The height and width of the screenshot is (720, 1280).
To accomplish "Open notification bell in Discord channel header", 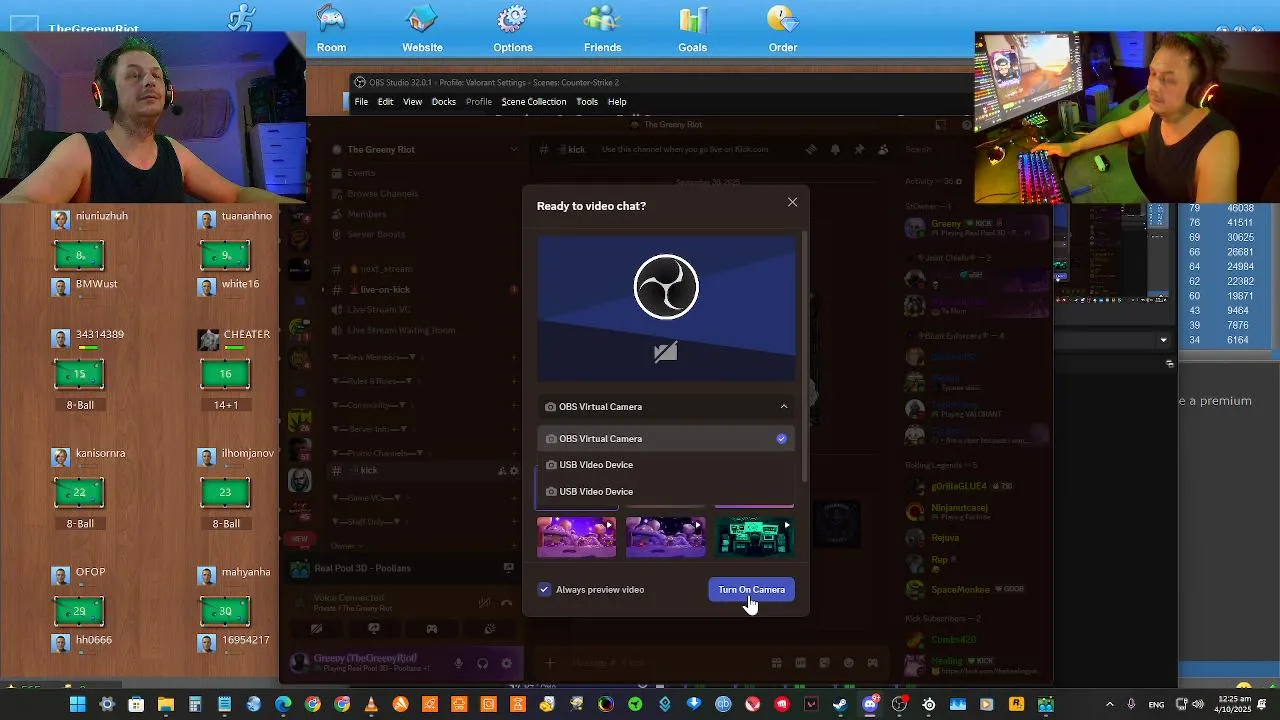I will coord(835,150).
